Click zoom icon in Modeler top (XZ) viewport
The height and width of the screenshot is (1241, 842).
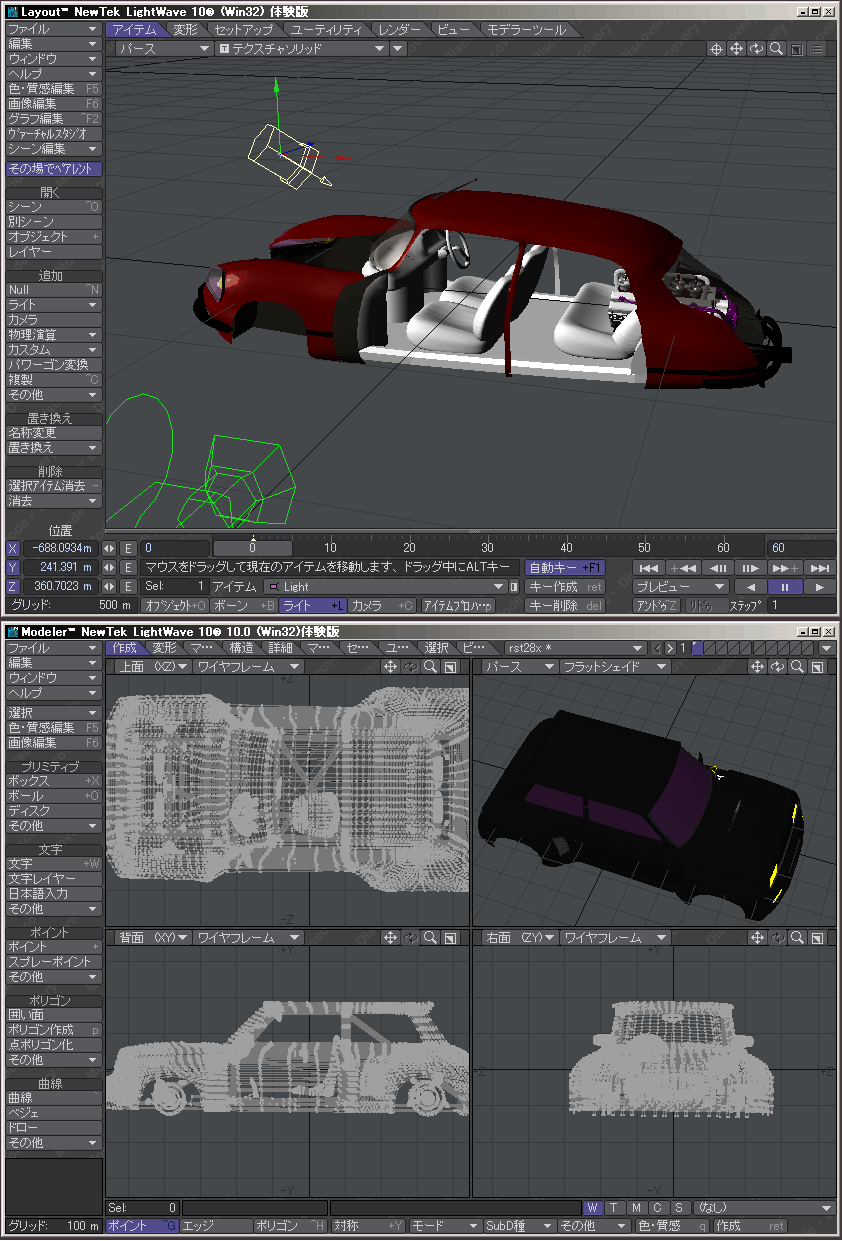(430, 667)
